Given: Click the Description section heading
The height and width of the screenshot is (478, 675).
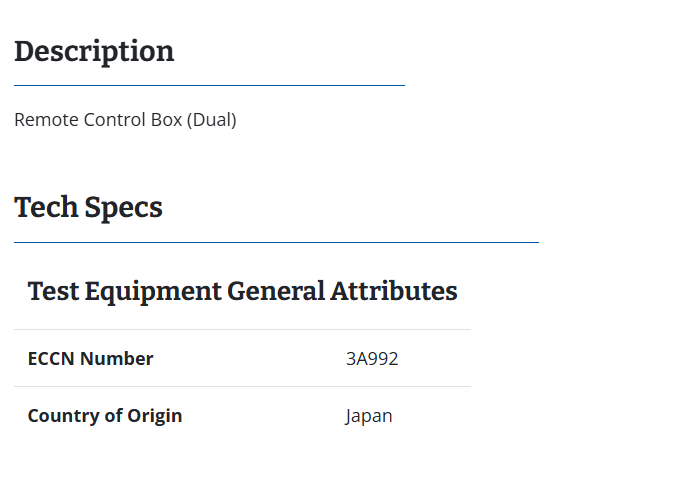Looking at the screenshot, I should [x=94, y=52].
